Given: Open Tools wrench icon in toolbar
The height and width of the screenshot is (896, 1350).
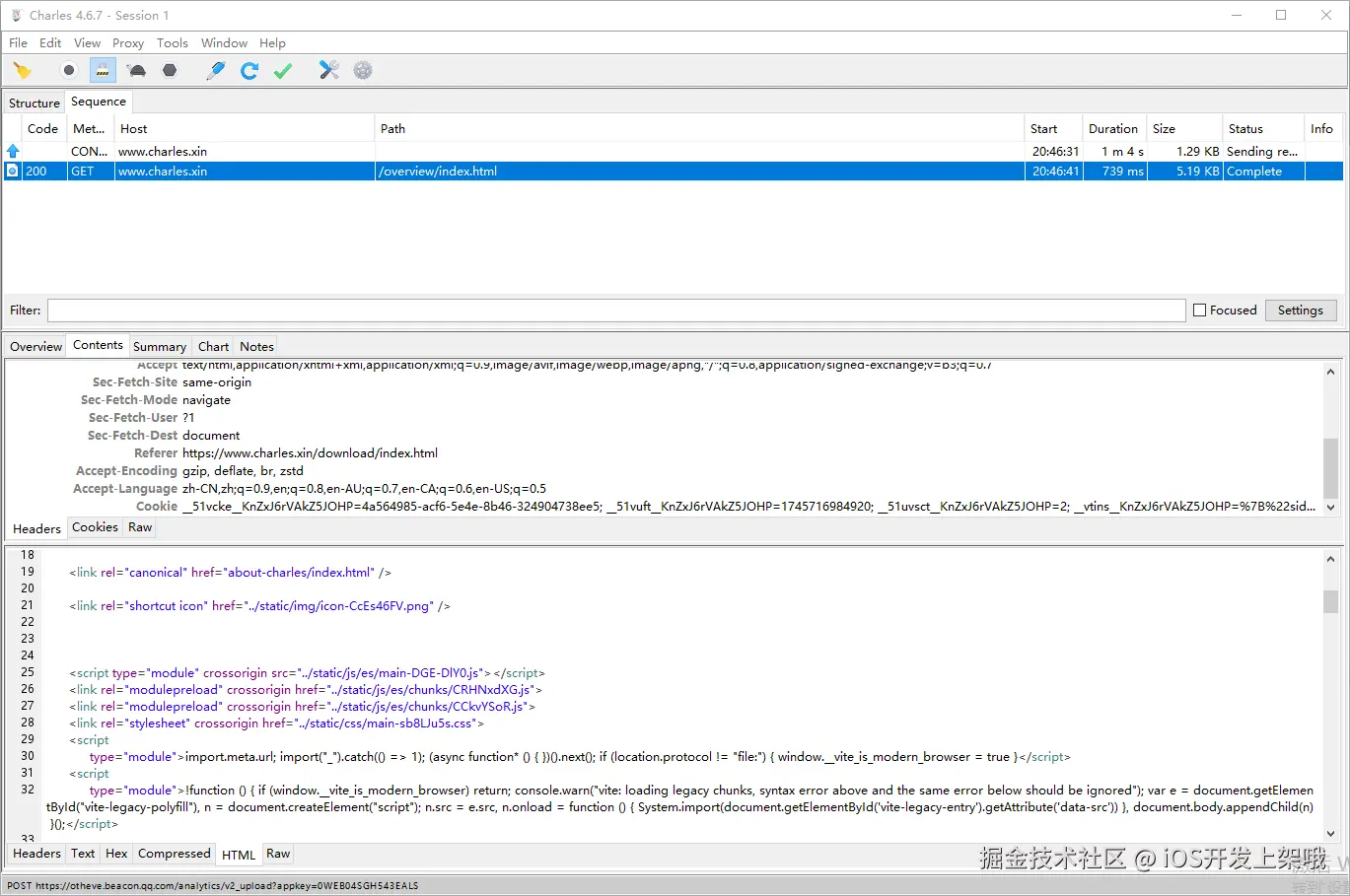Looking at the screenshot, I should (x=329, y=70).
